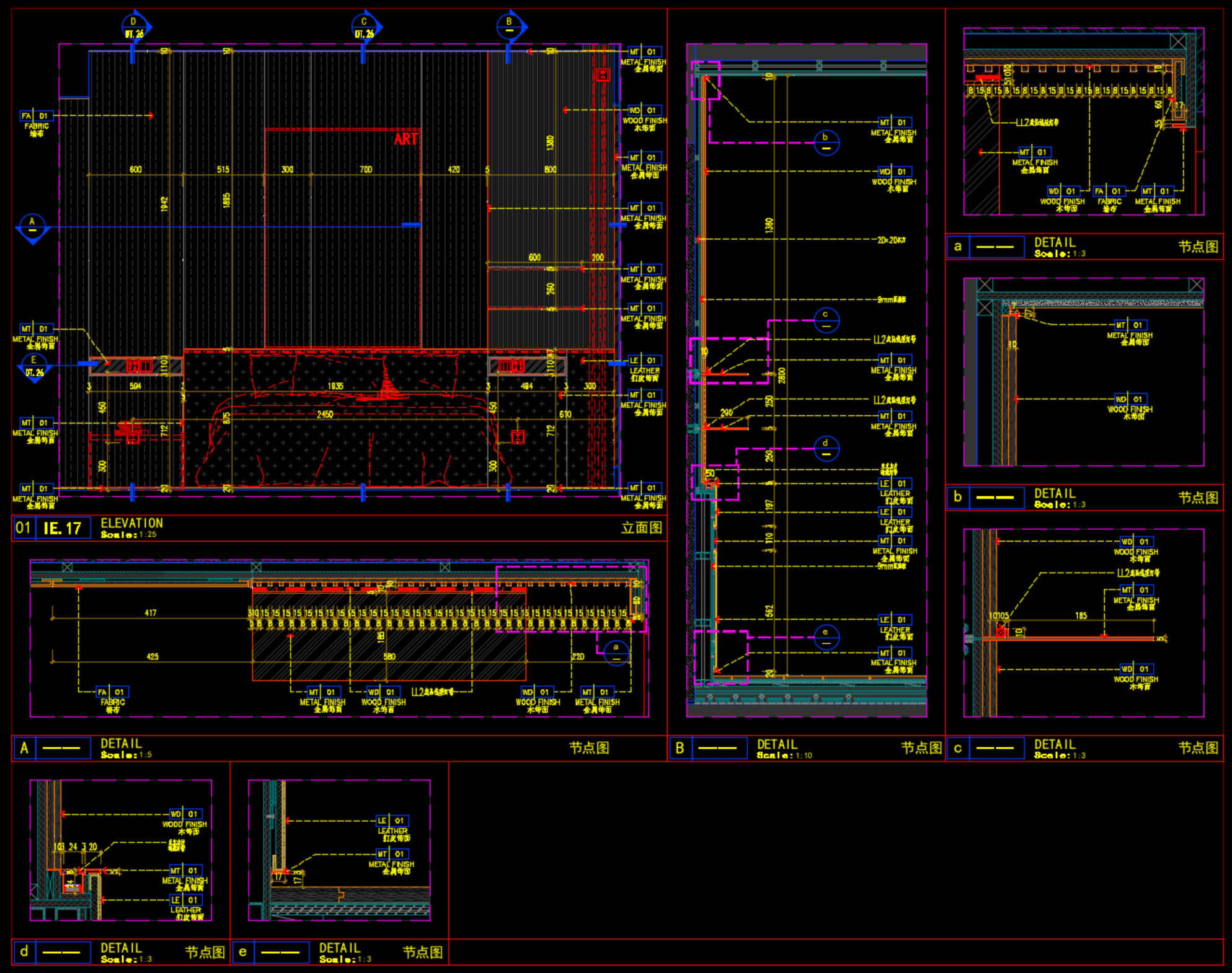Select the 700 dimension below ART panel
Screen dimensions: 1232x973
pyautogui.click(x=366, y=169)
